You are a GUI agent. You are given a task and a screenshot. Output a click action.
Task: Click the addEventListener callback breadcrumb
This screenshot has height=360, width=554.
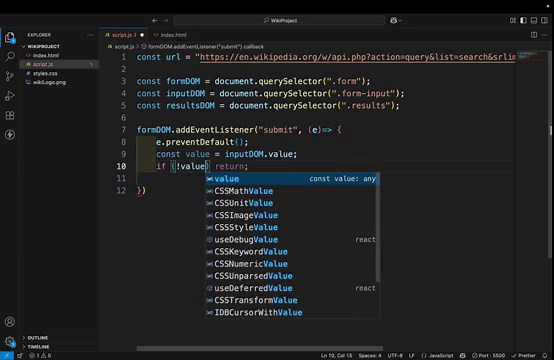point(206,47)
